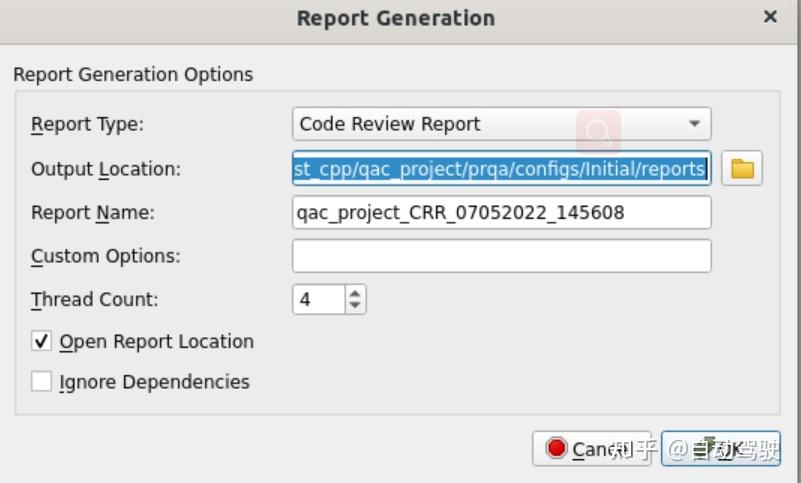The height and width of the screenshot is (483, 801).
Task: Click the faint red magnifier search icon
Action: pos(598,131)
